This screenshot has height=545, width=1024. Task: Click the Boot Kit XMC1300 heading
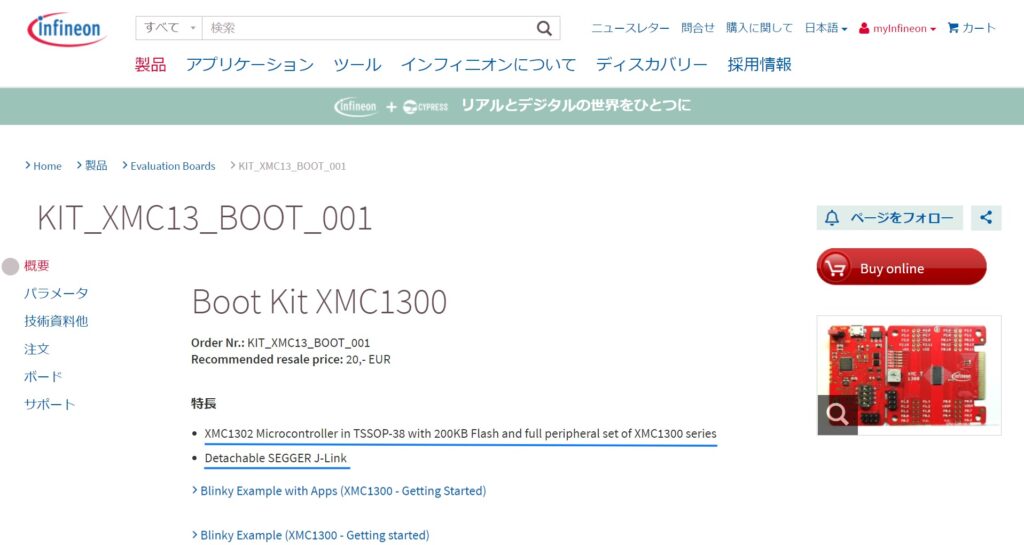point(319,302)
